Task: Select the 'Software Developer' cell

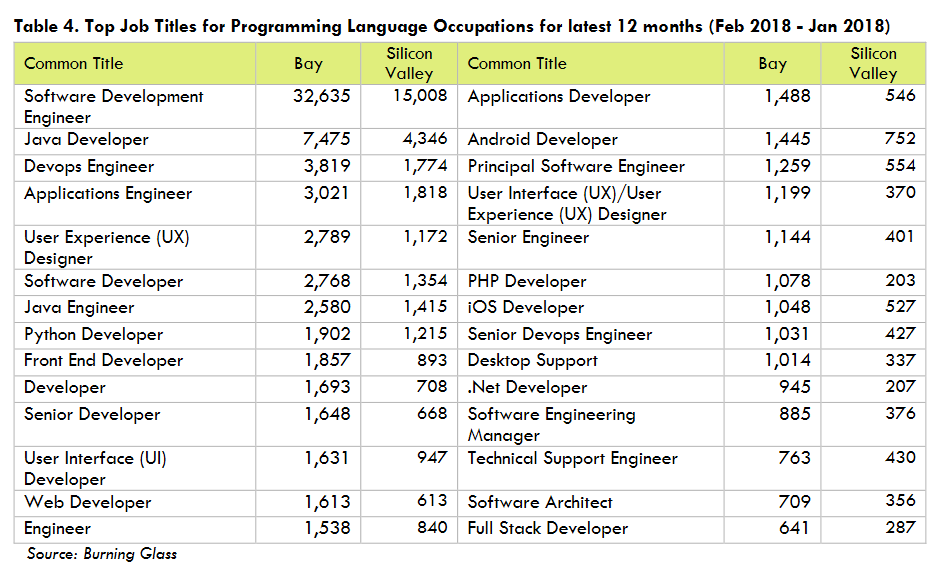Action: (103, 281)
